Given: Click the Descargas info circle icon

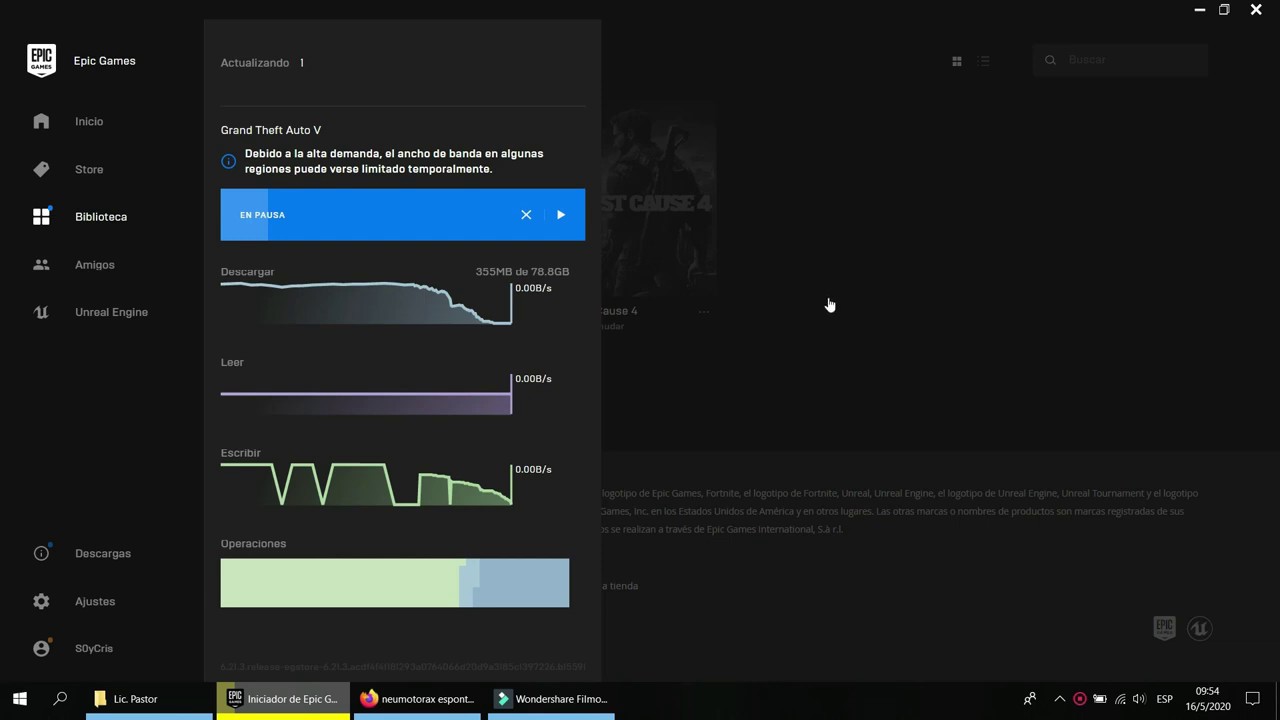Looking at the screenshot, I should coord(41,553).
